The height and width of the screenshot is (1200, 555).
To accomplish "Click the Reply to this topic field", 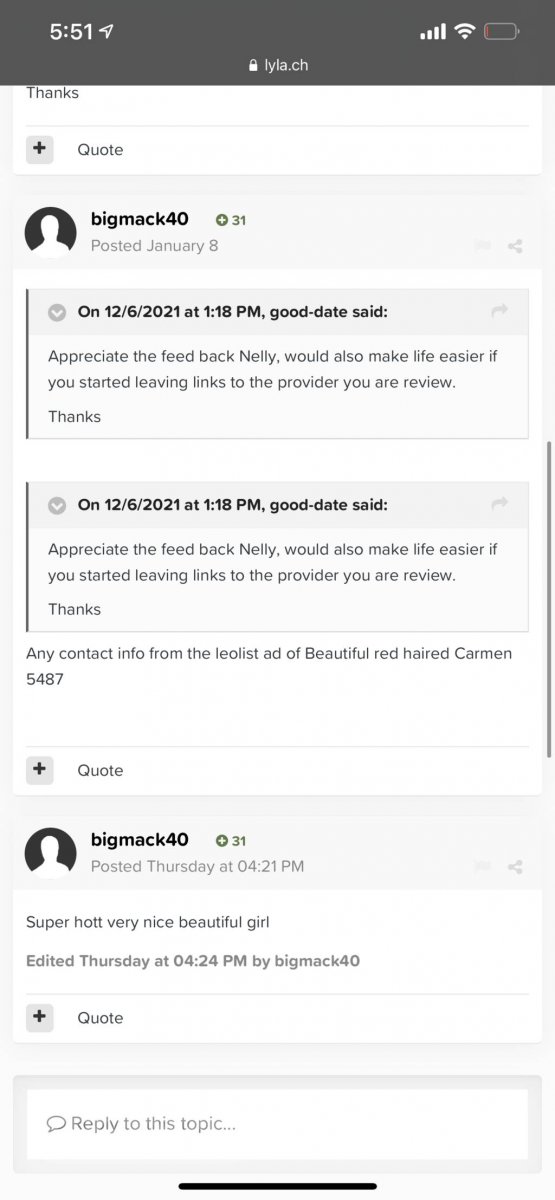I will click(x=277, y=1123).
